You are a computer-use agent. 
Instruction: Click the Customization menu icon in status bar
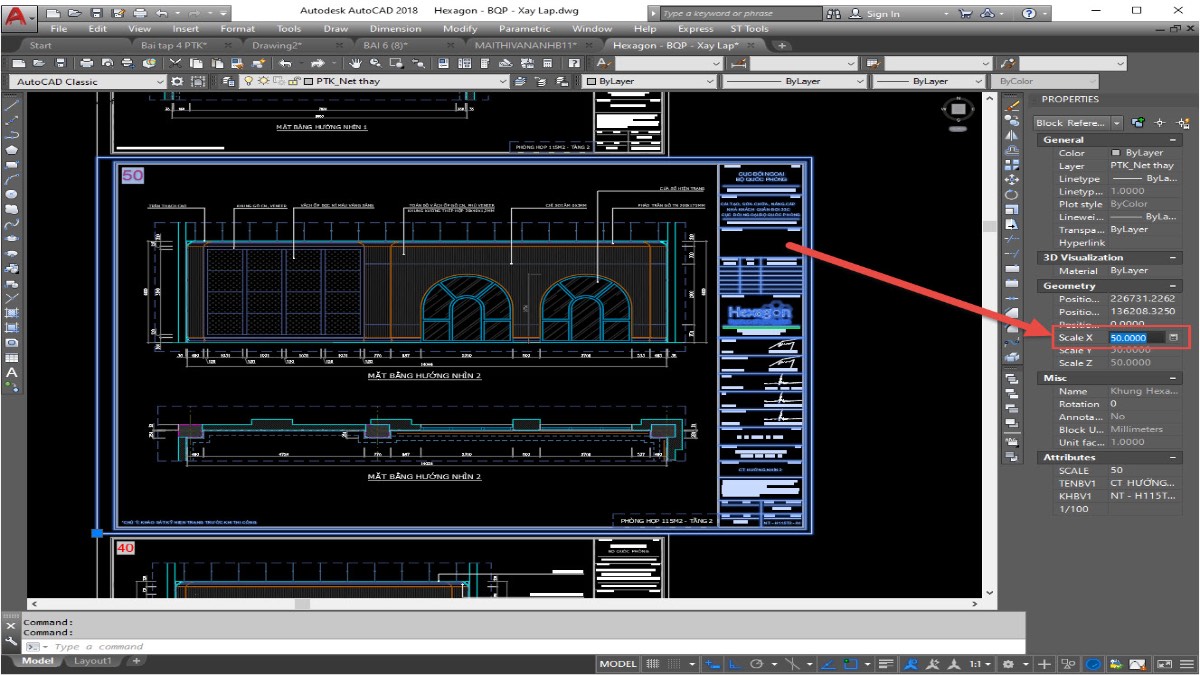point(1185,664)
